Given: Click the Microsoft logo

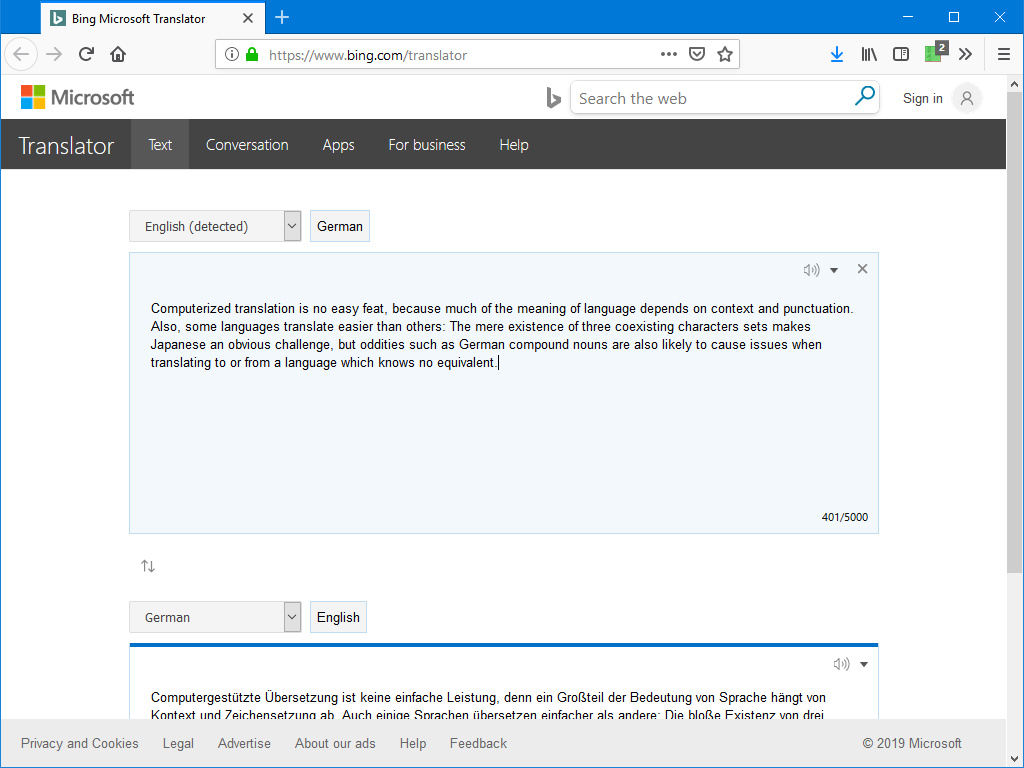Looking at the screenshot, I should pyautogui.click(x=78, y=97).
